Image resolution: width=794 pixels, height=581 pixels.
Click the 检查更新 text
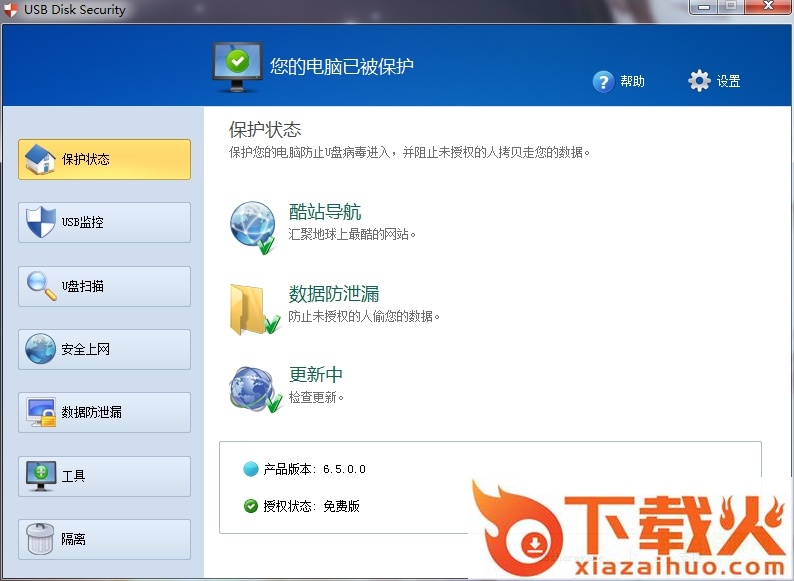pos(316,397)
